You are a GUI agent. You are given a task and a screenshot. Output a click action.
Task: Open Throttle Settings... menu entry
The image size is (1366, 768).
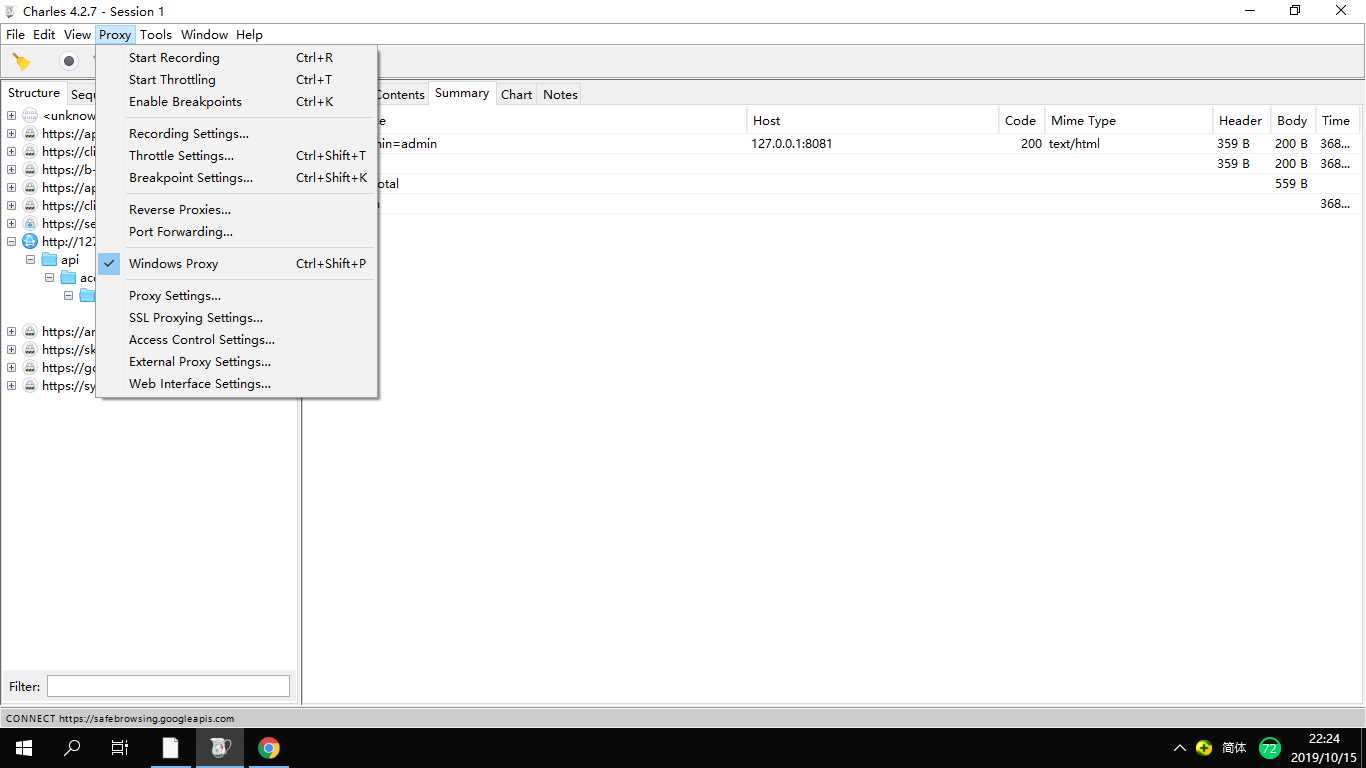coord(237,156)
